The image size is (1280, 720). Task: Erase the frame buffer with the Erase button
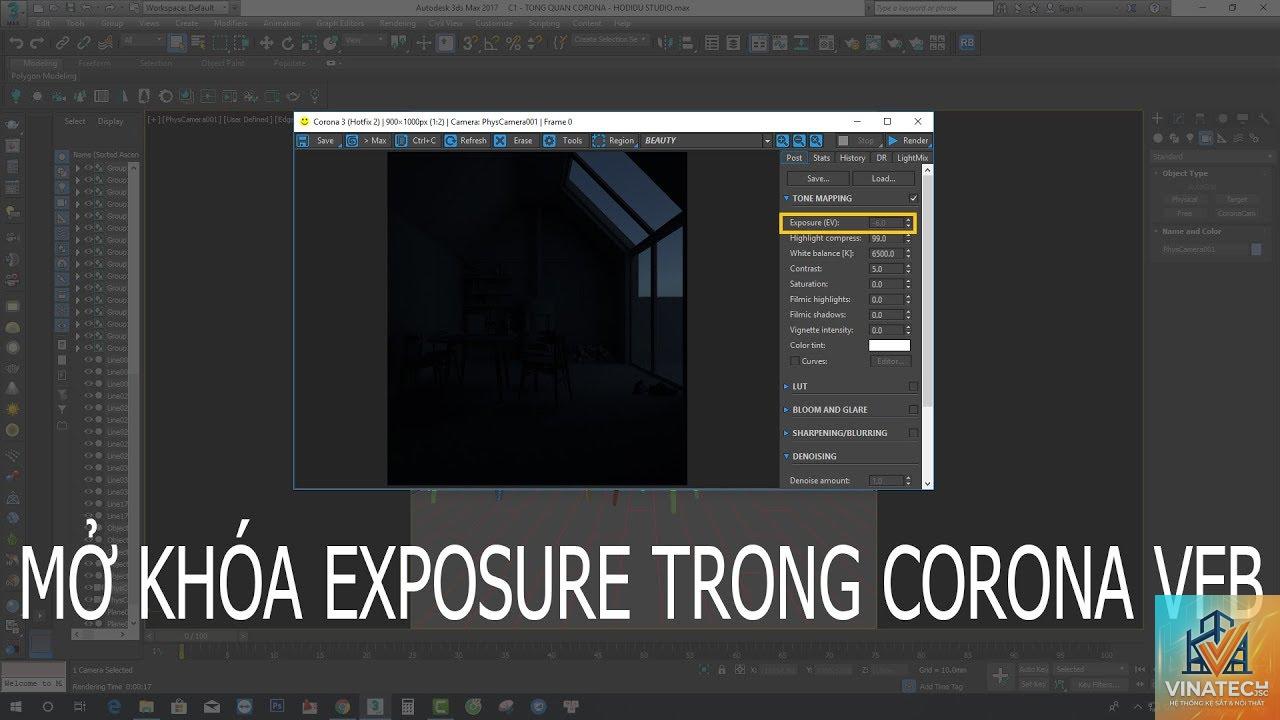[514, 141]
